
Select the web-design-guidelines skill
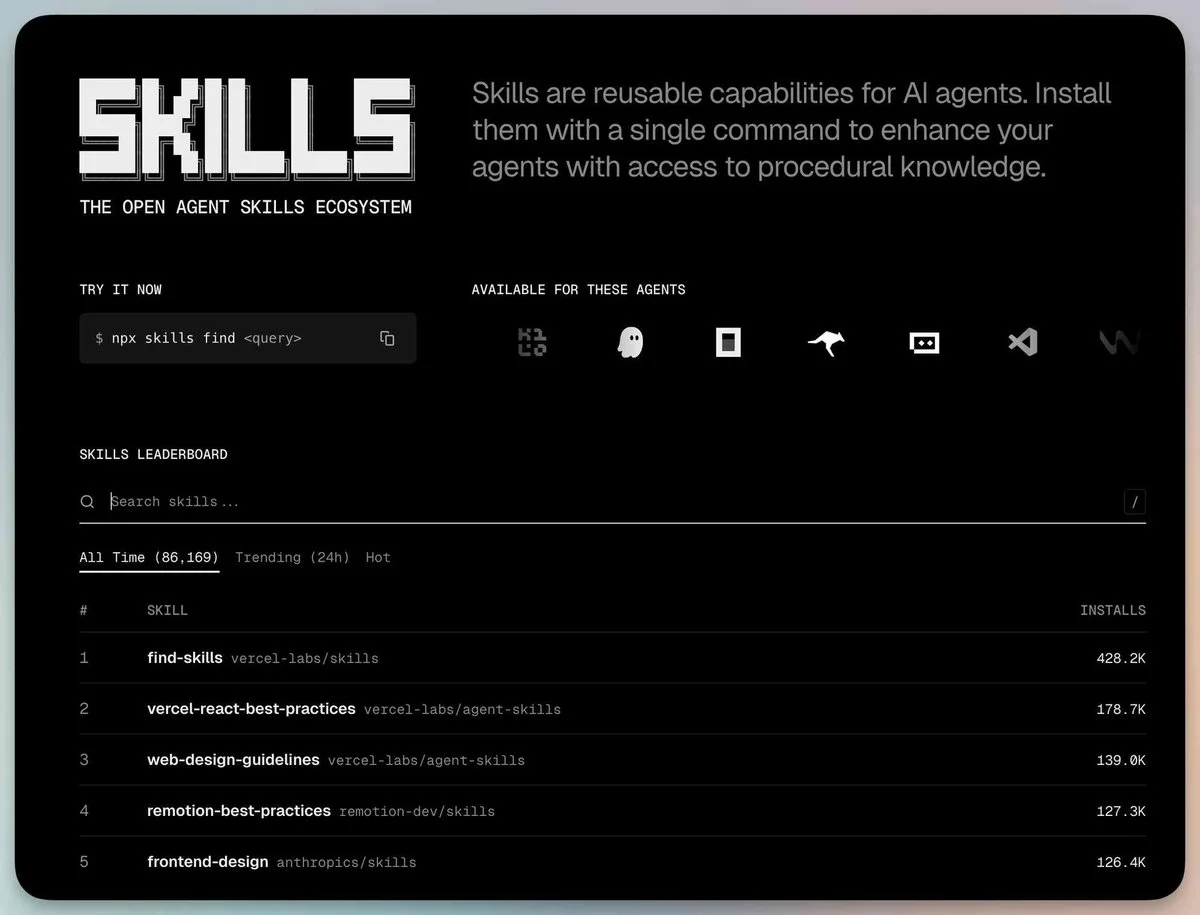point(233,760)
